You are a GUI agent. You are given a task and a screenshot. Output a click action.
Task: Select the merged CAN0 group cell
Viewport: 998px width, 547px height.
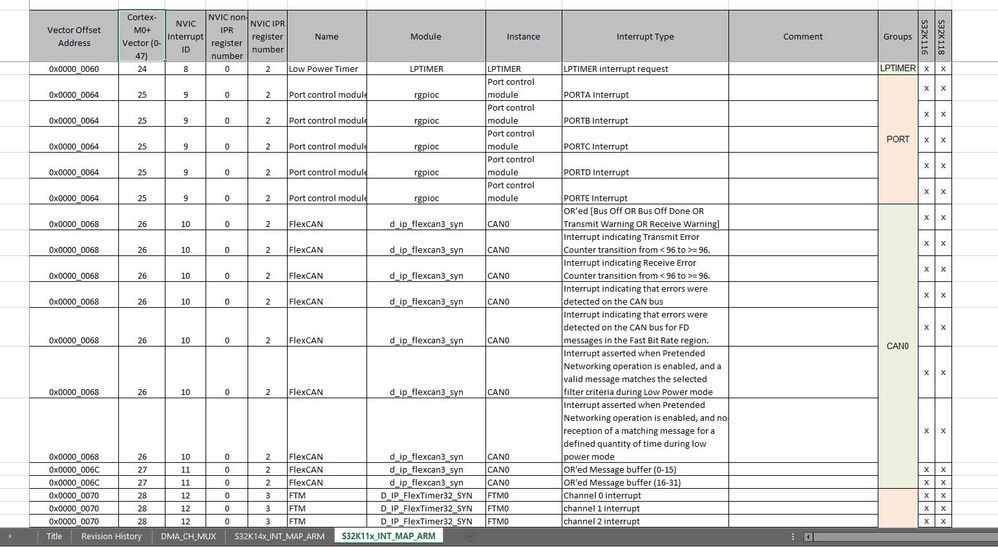pyautogui.click(x=897, y=346)
